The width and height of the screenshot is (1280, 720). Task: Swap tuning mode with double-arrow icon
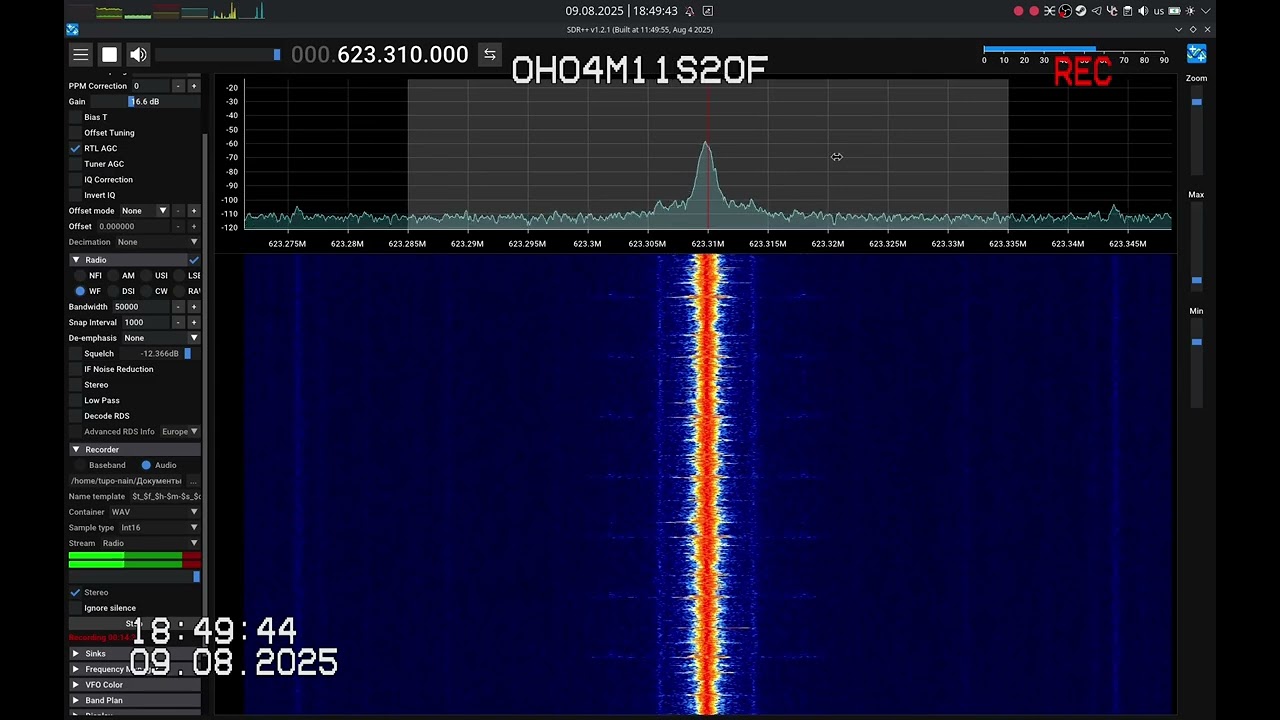[489, 55]
